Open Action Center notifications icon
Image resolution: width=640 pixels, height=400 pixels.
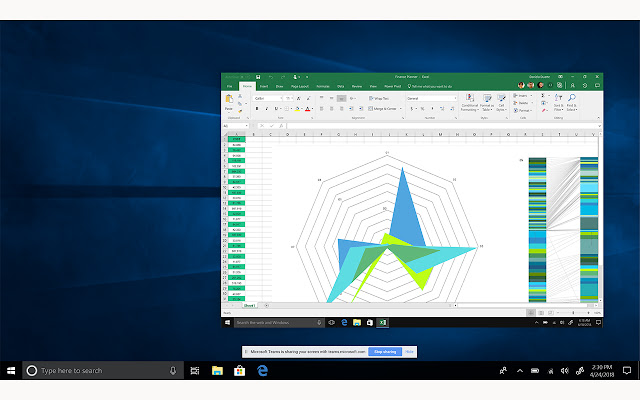click(627, 371)
